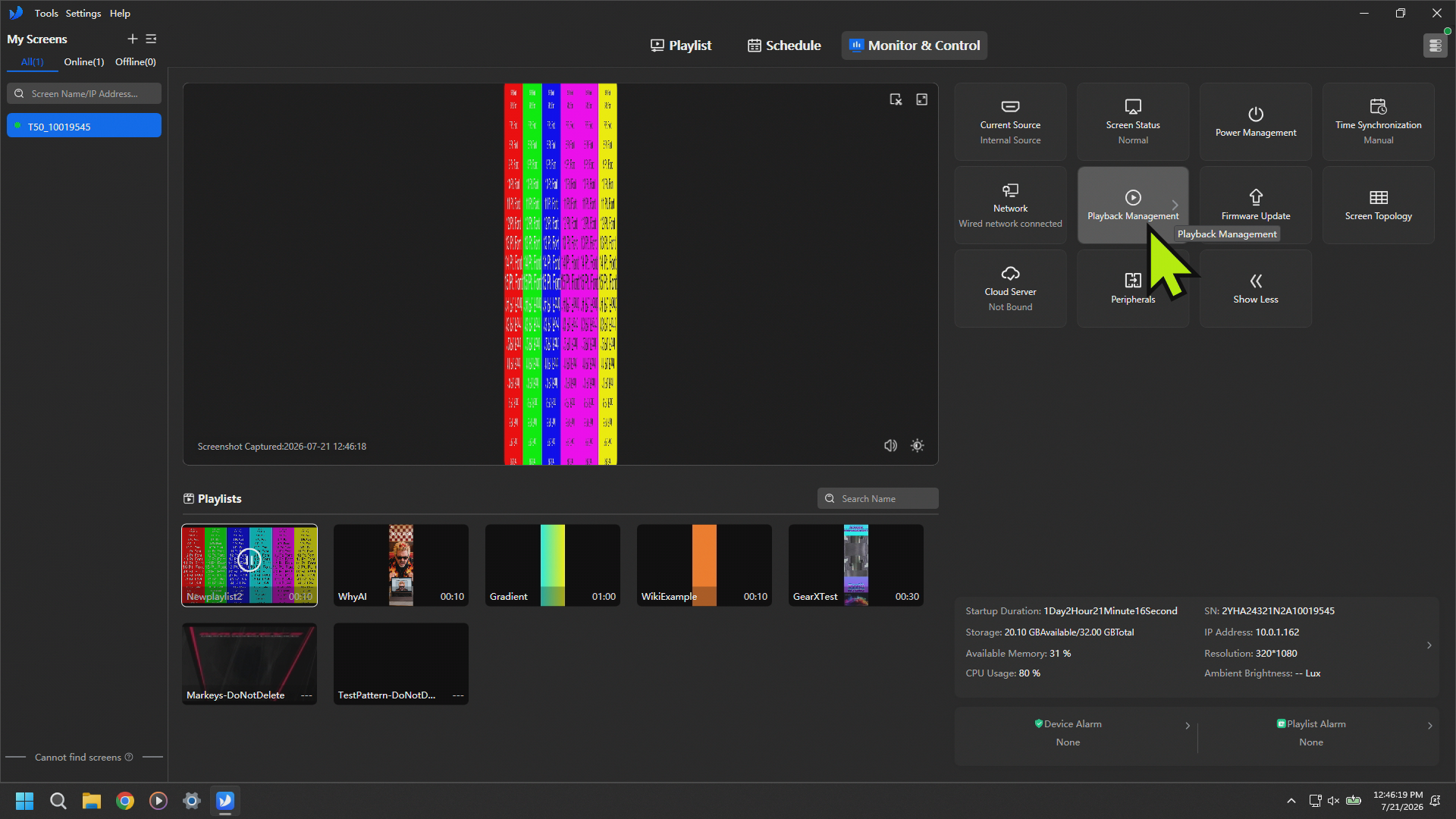The height and width of the screenshot is (819, 1456).
Task: Click the playlist Search Name field
Action: point(878,498)
